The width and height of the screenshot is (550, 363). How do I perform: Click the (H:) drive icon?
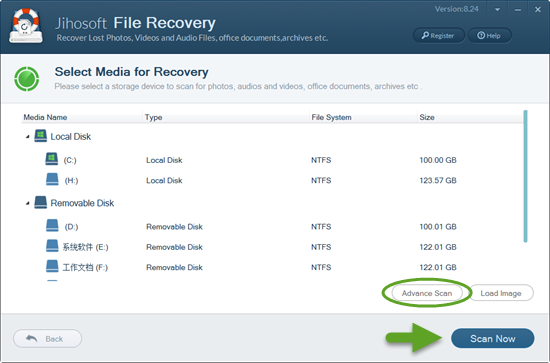[x=52, y=179]
